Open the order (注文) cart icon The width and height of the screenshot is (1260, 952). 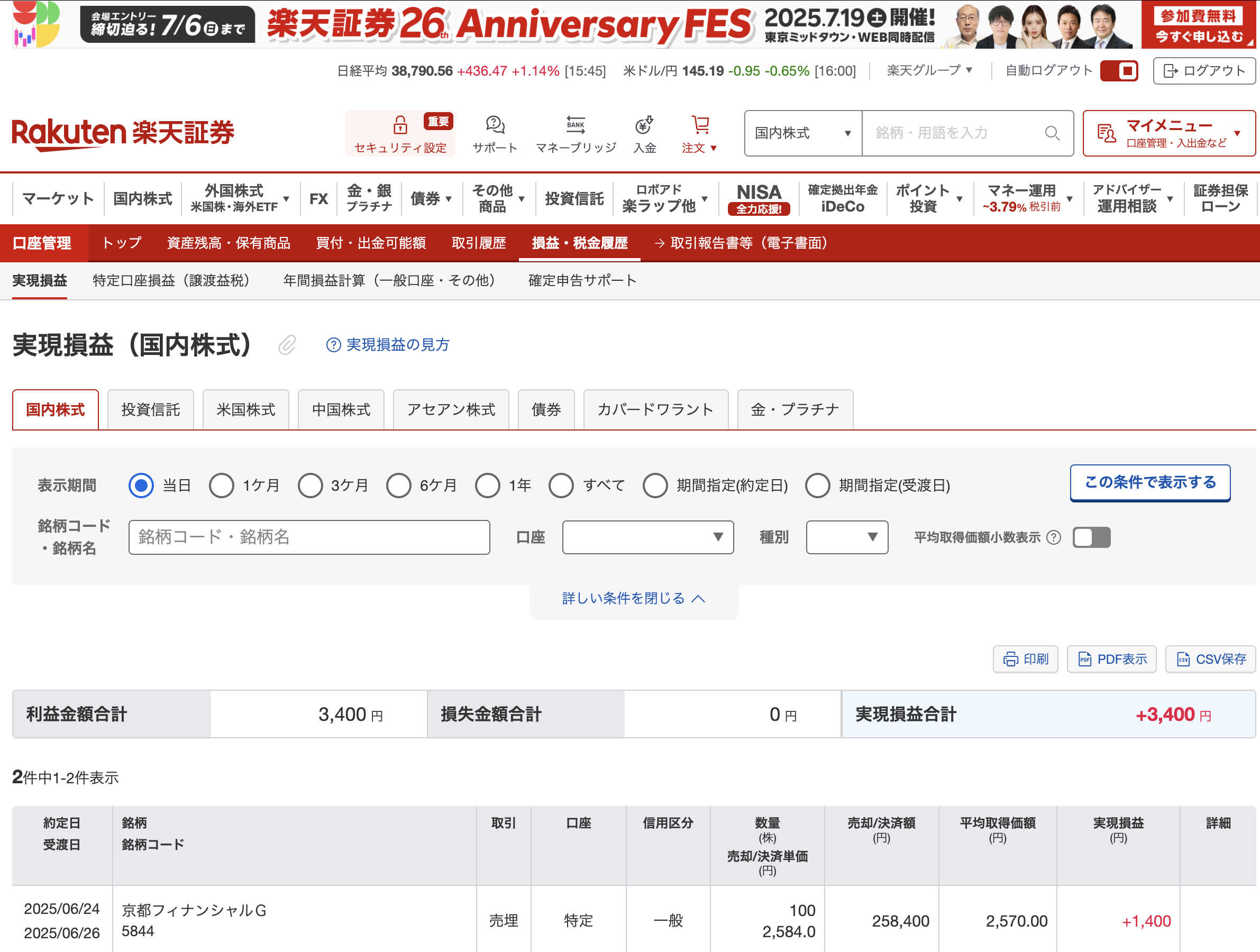pyautogui.click(x=700, y=125)
